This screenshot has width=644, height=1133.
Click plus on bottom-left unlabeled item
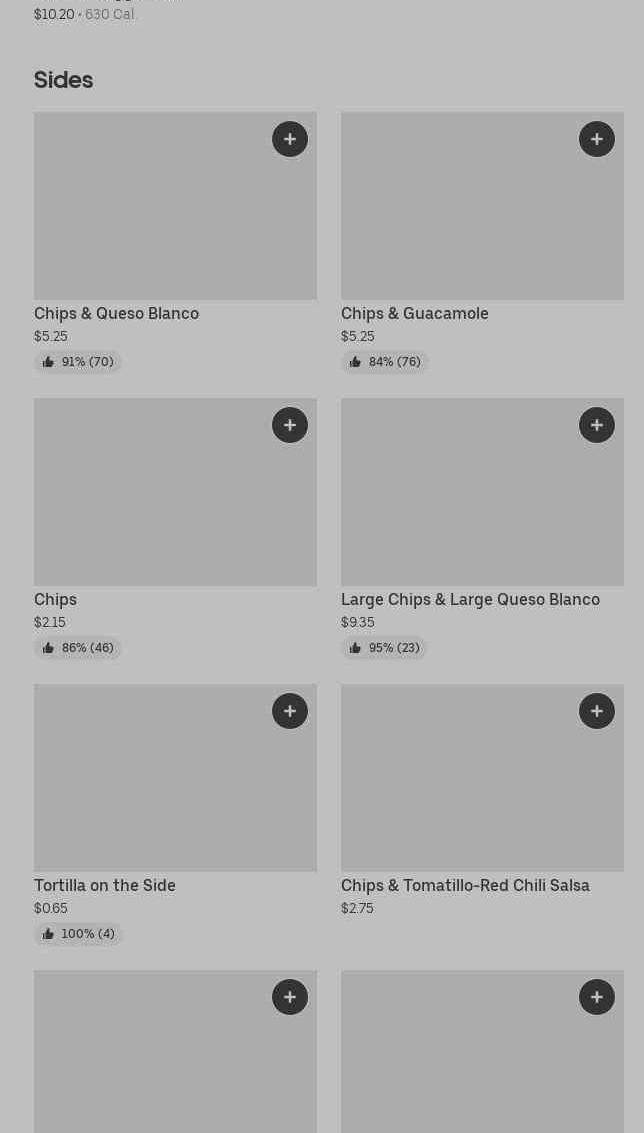pos(290,997)
